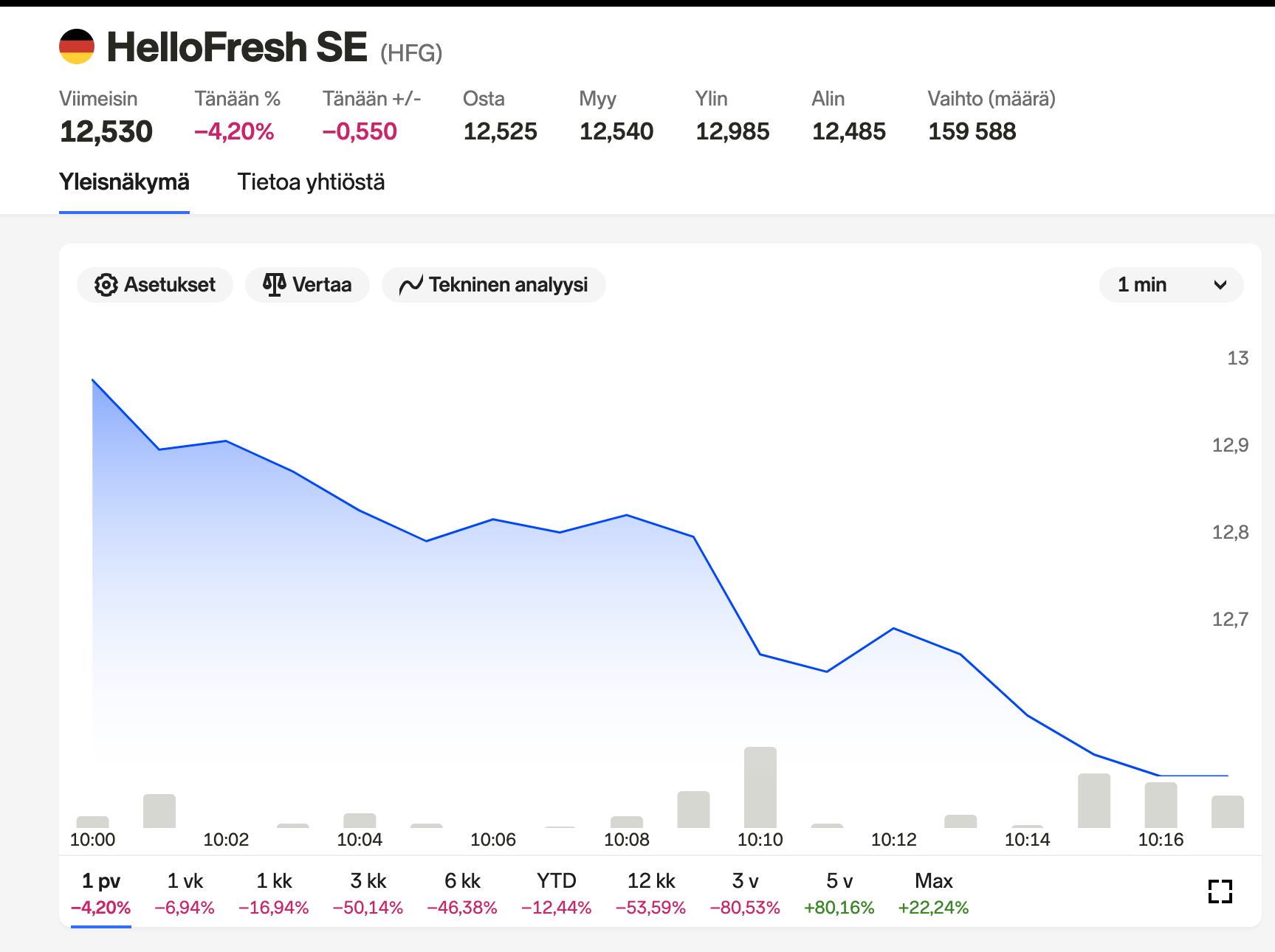The width and height of the screenshot is (1275, 952).
Task: Click the Asetukset gear icon
Action: tap(106, 285)
